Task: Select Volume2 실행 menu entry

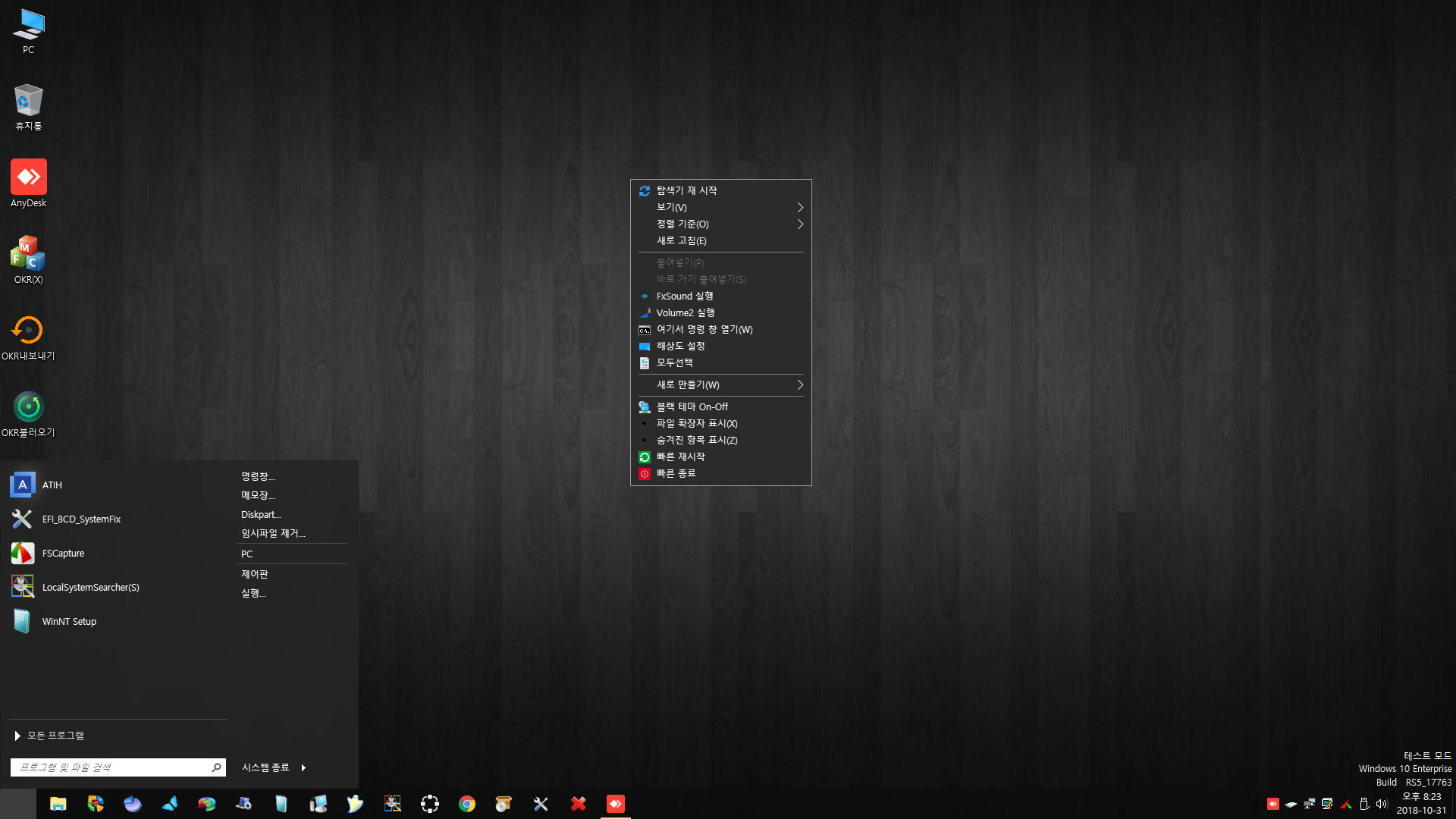Action: [x=720, y=312]
